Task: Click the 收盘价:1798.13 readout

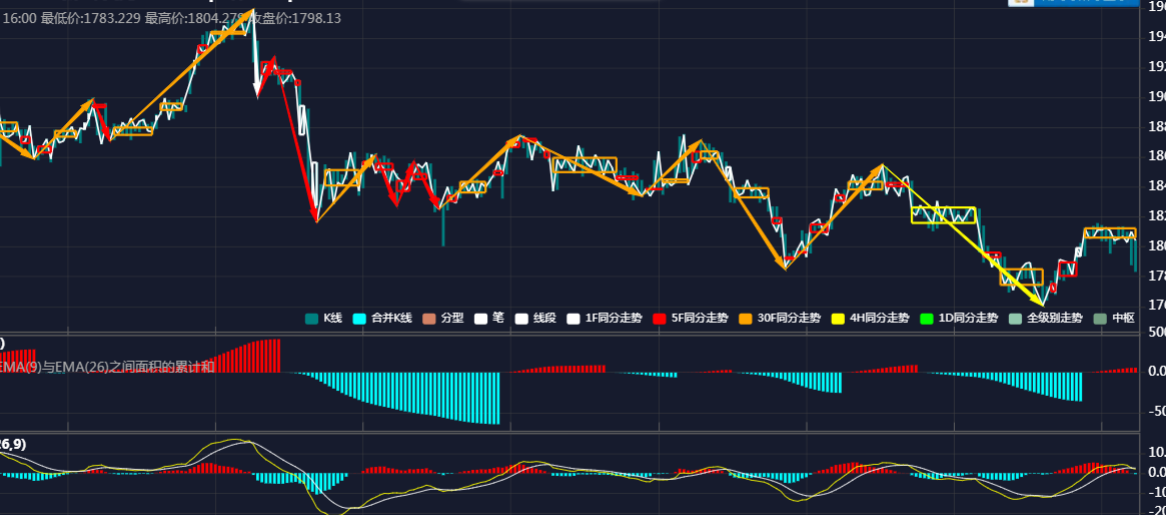Action: (296, 19)
